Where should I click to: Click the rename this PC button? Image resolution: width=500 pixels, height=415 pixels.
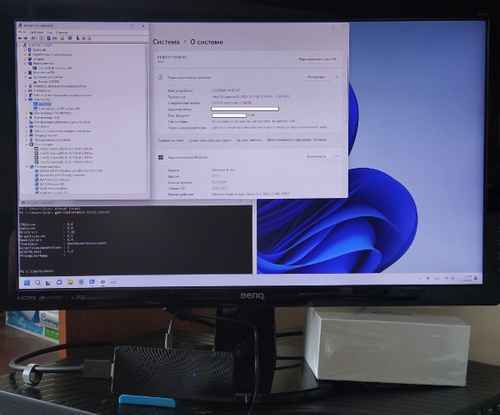pyautogui.click(x=317, y=59)
